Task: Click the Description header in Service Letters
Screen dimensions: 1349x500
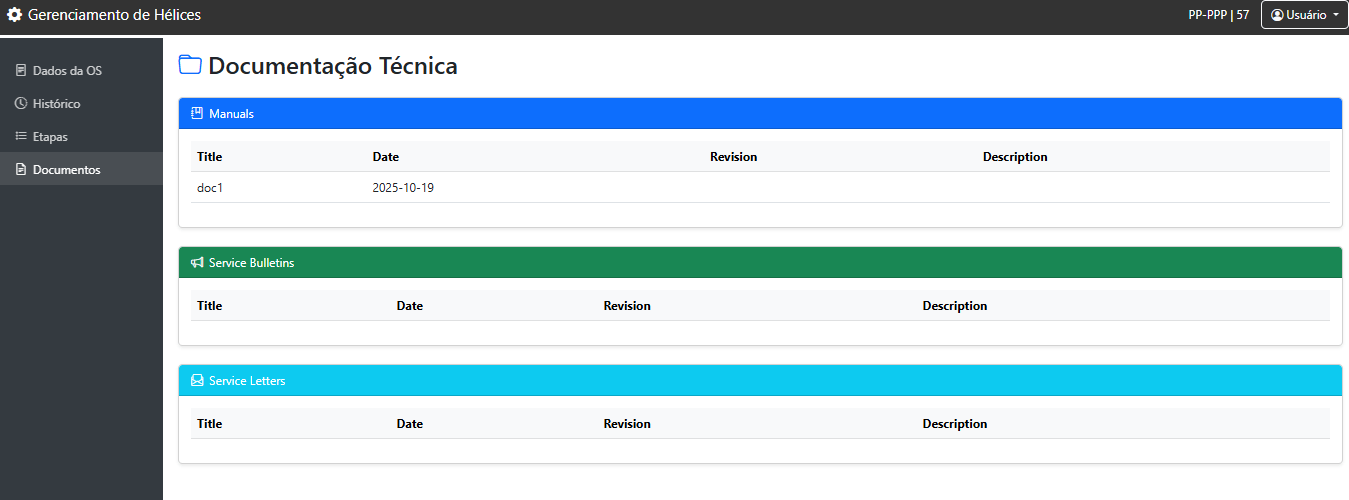Action: [x=955, y=424]
